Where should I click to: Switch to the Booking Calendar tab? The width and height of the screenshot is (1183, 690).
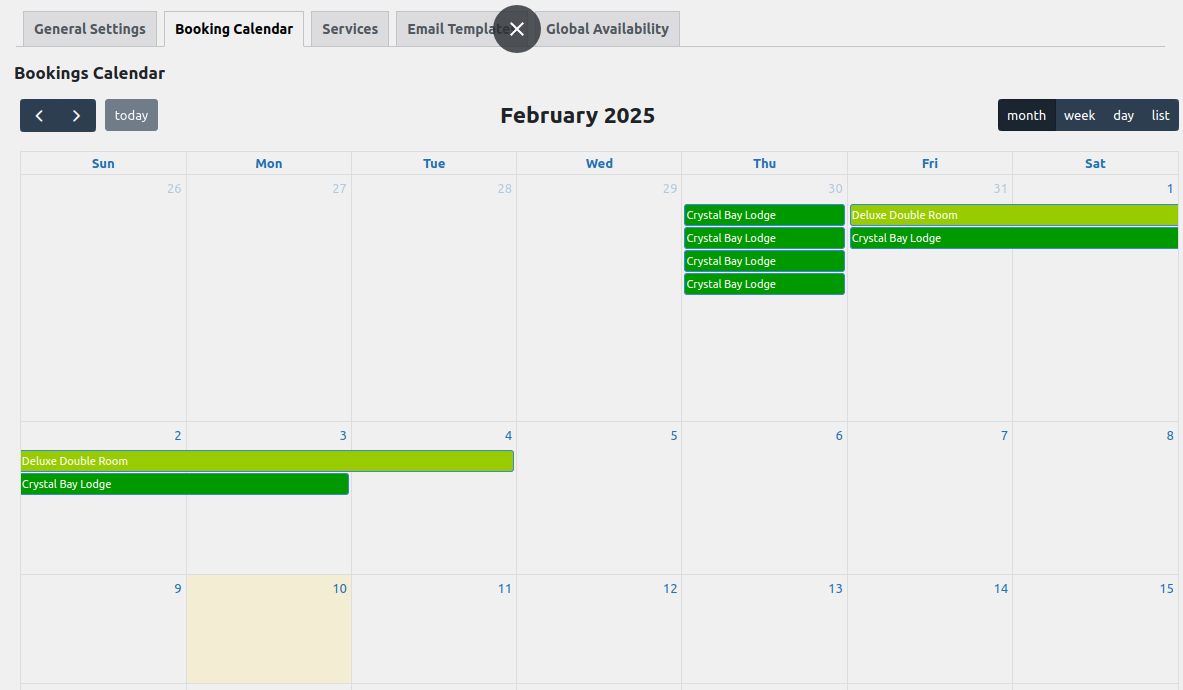click(x=233, y=28)
